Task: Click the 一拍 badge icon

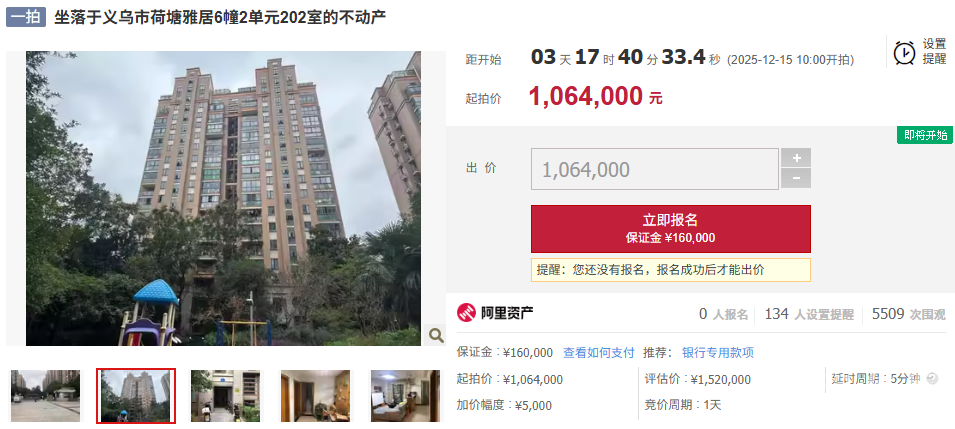Action: point(26,17)
